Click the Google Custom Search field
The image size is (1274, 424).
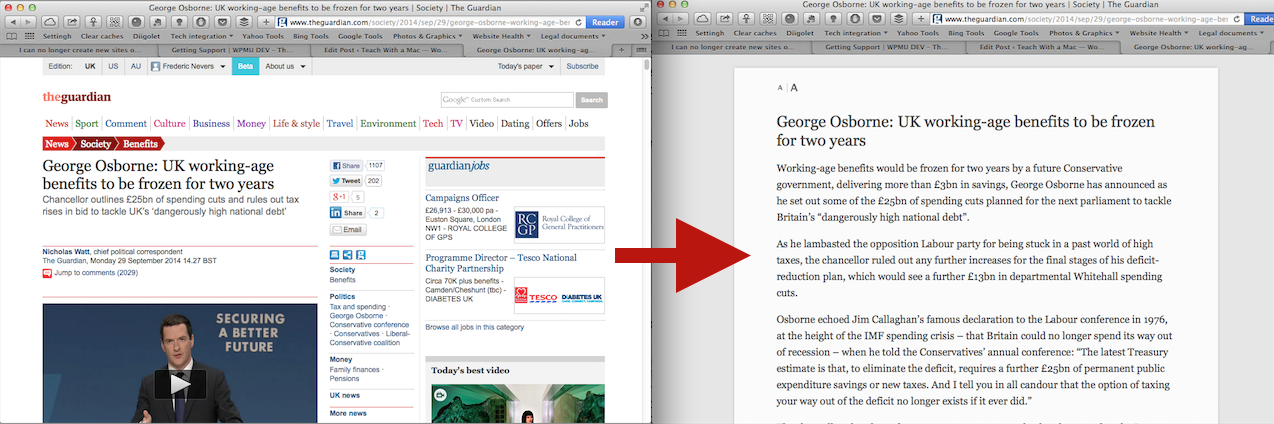tap(507, 100)
